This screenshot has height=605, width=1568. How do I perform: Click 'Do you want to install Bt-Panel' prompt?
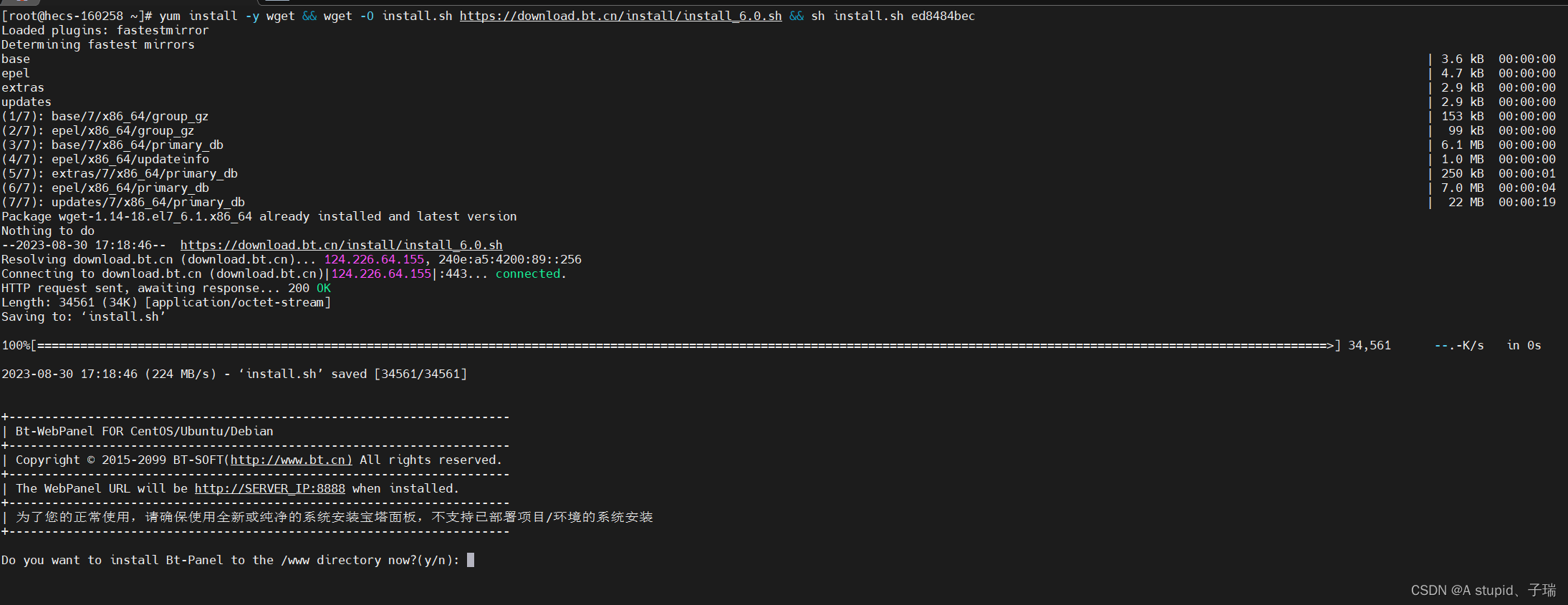(x=231, y=560)
